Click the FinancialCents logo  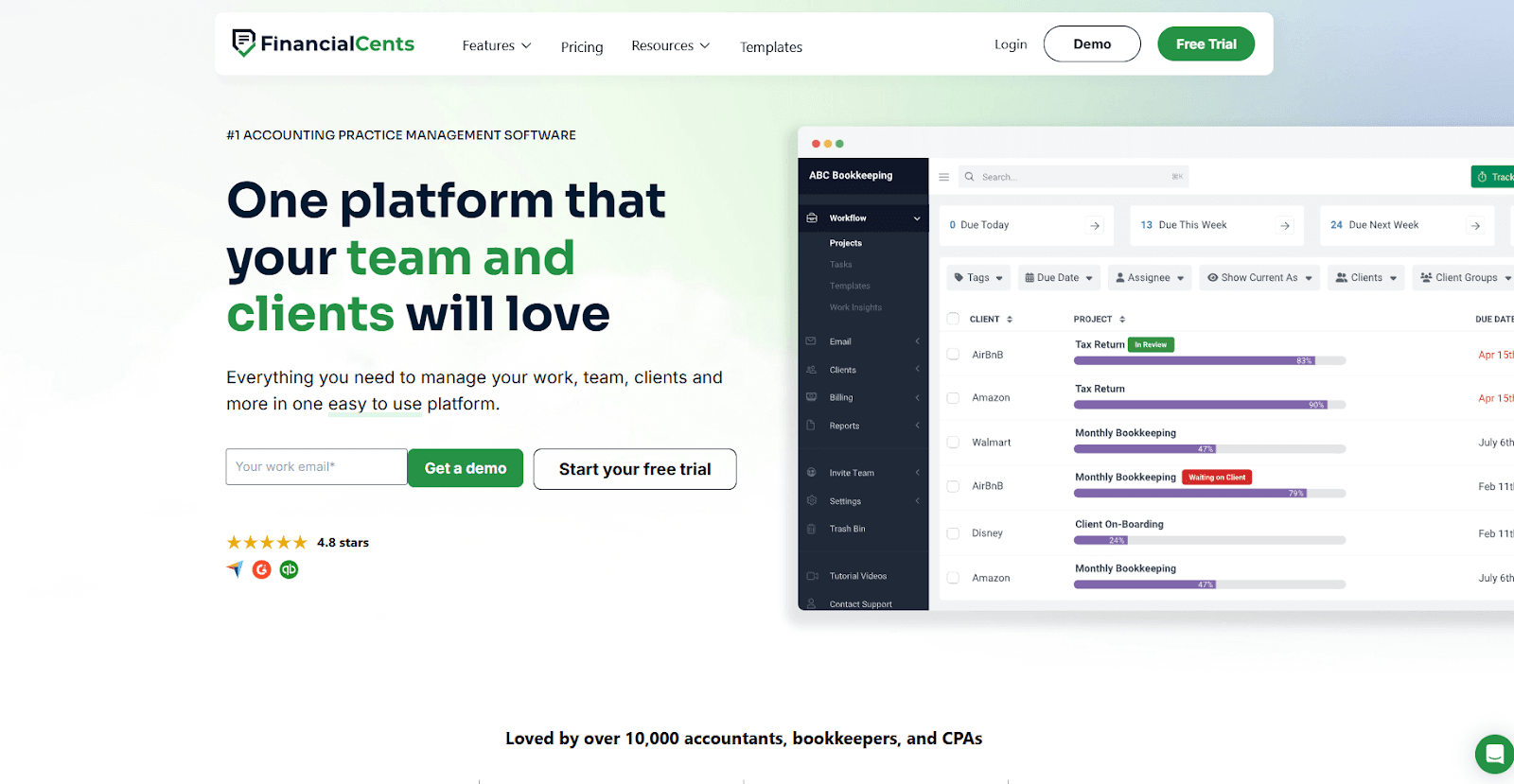[323, 44]
